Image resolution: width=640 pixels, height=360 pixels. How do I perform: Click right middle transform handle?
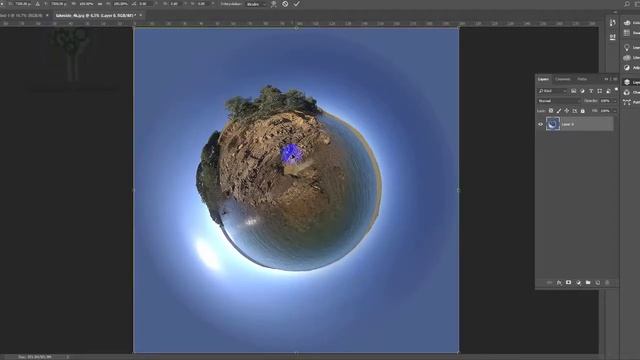459,190
